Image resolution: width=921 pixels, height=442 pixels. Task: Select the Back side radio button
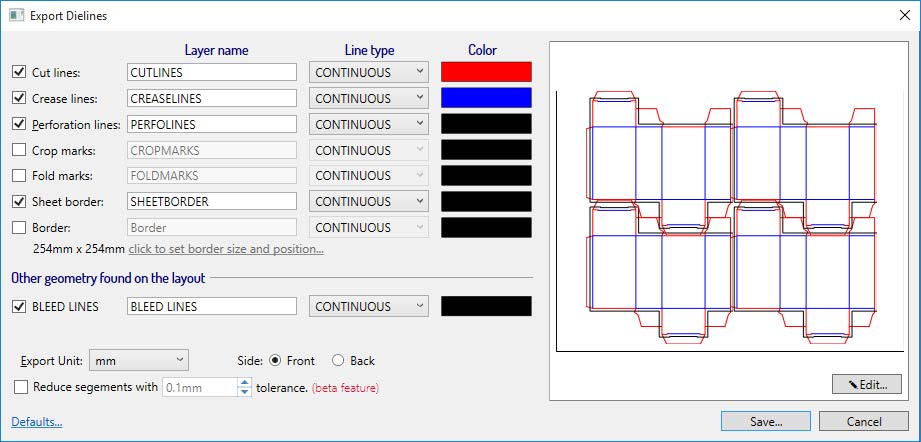[338, 360]
